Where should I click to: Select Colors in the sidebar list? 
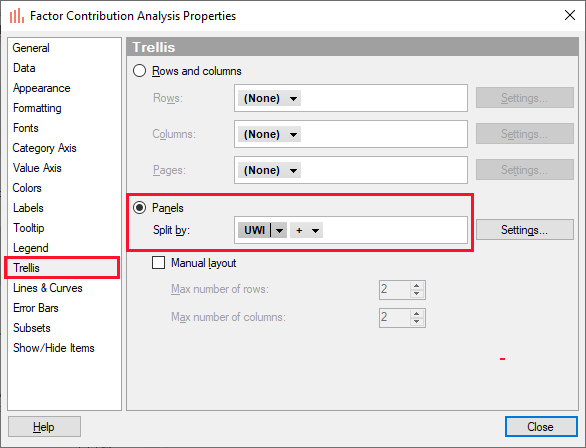click(27, 188)
